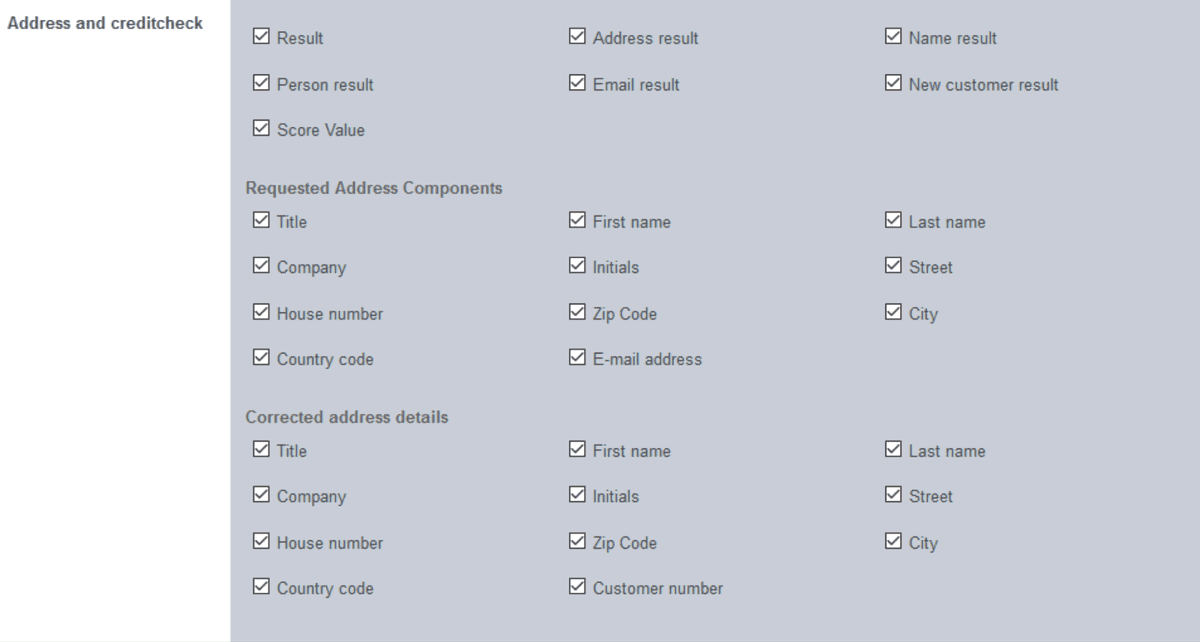This screenshot has width=1200, height=642.
Task: Uncheck First name in Requested Address Components
Action: [x=577, y=221]
